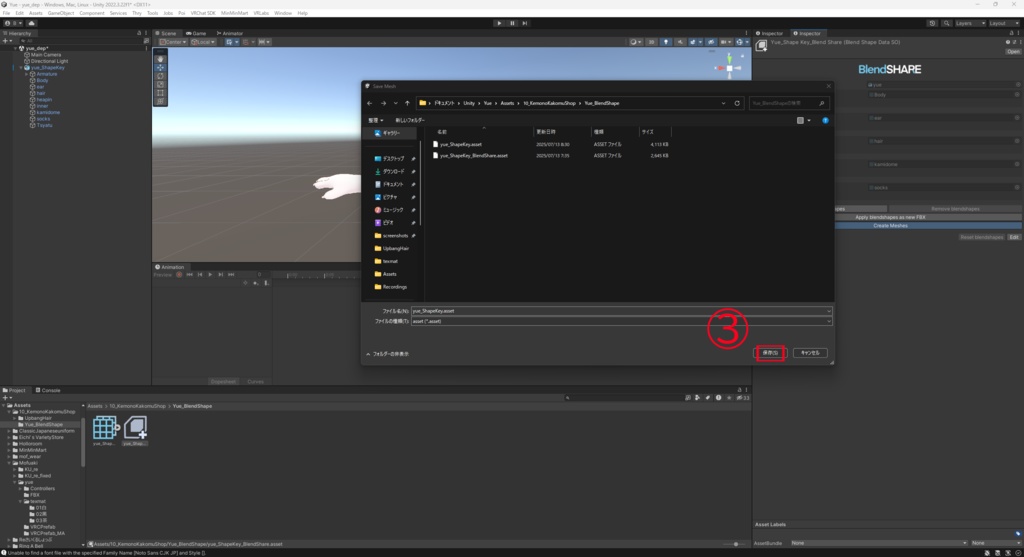Toggle the Inspector lock icon
1024x557 pixels.
(1012, 33)
